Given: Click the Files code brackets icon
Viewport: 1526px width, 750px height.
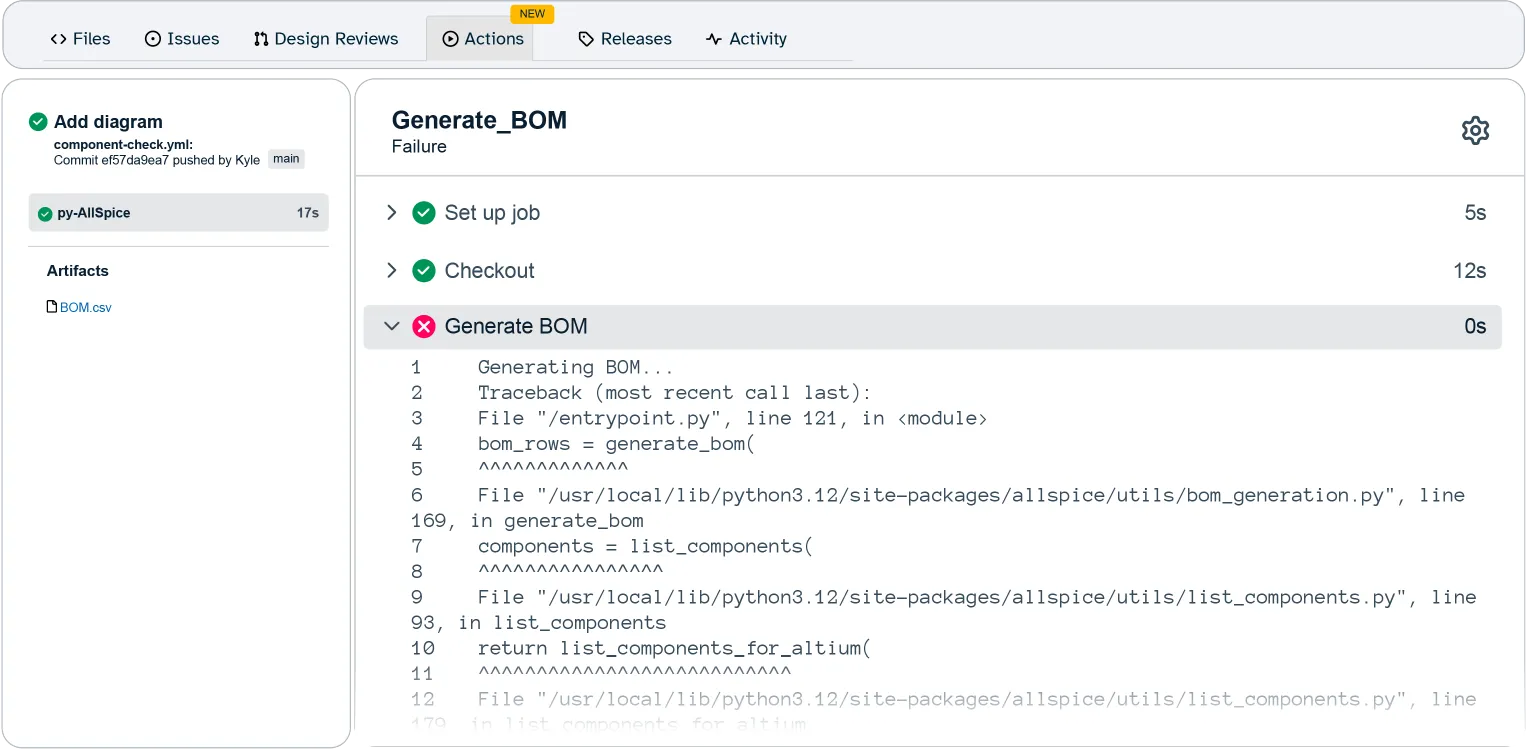Looking at the screenshot, I should click(59, 39).
